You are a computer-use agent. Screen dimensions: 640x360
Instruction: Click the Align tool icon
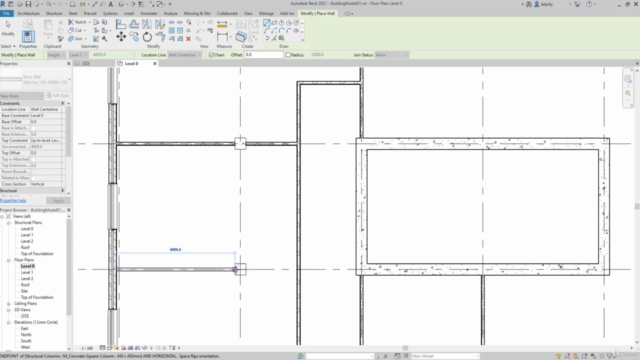pos(121,24)
